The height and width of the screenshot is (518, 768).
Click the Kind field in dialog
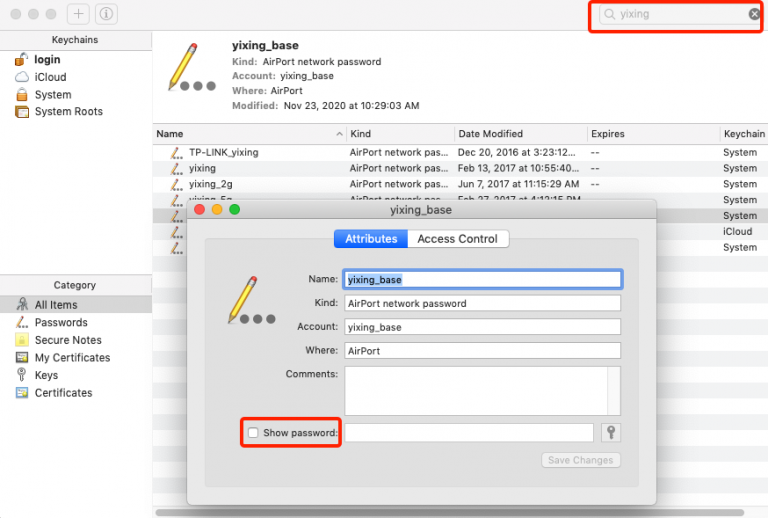(482, 303)
